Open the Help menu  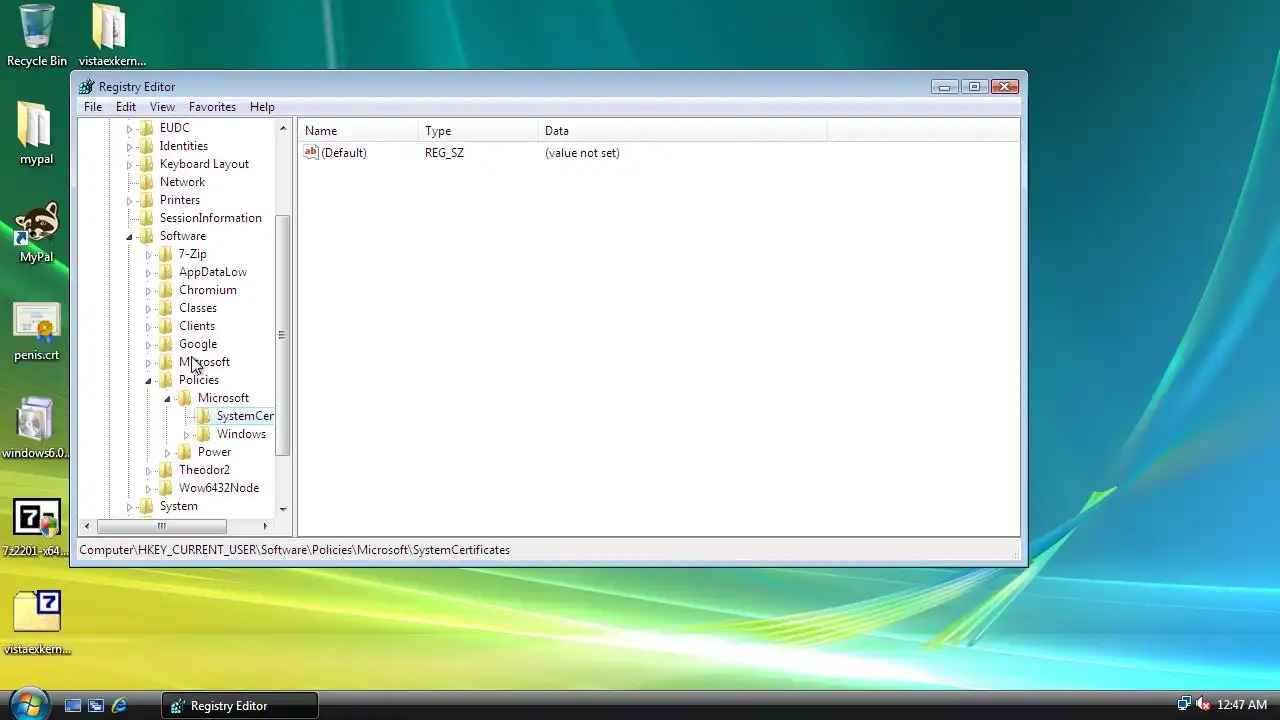(262, 107)
